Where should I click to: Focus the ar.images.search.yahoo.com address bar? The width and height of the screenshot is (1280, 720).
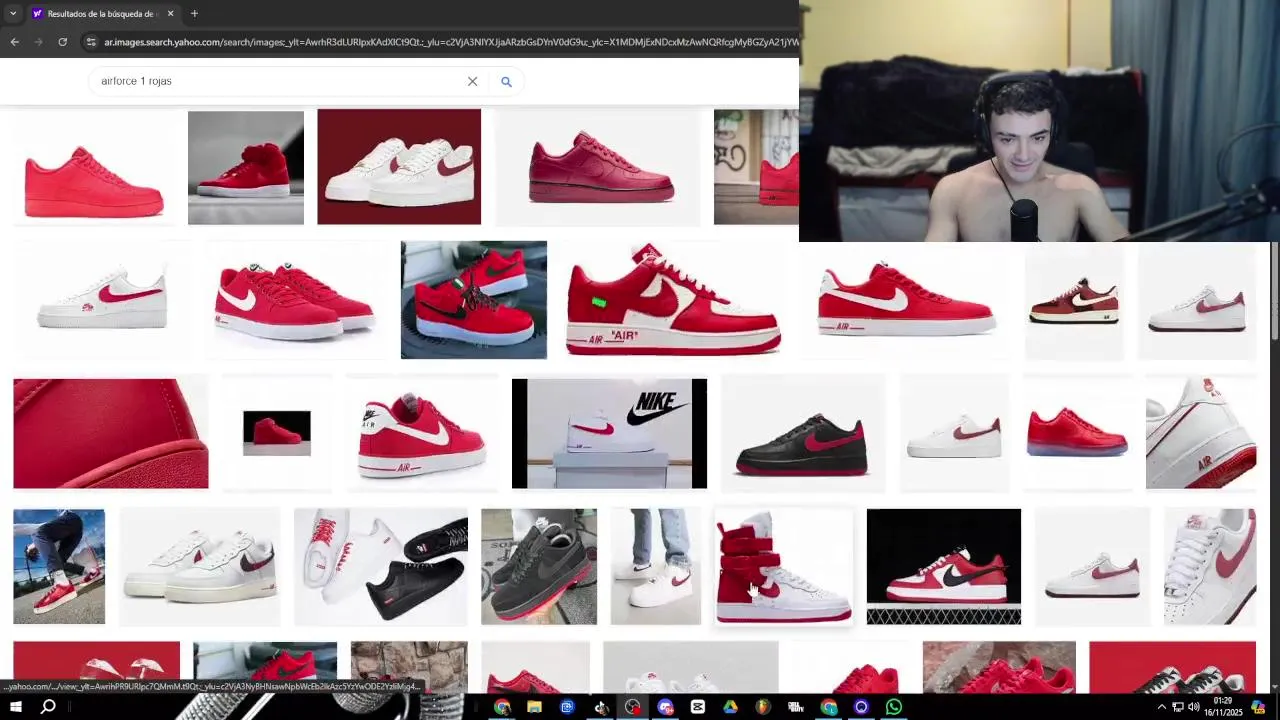[x=450, y=42]
